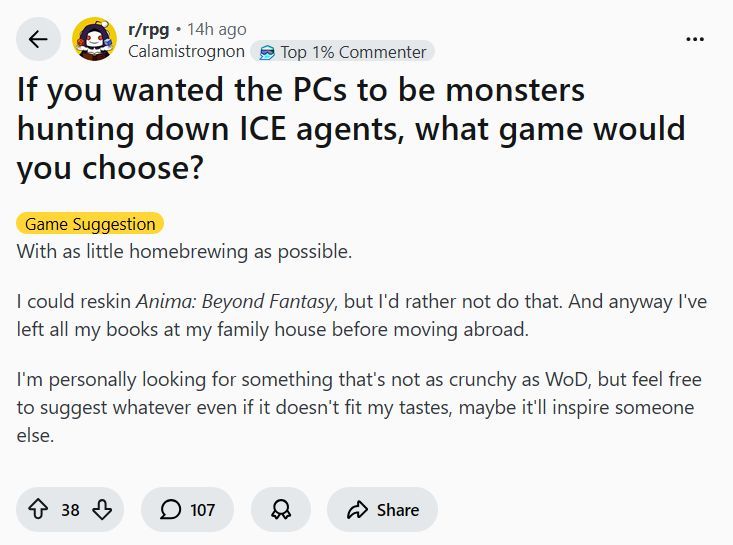The height and width of the screenshot is (545, 733).
Task: Upvote the post
Action: (37, 510)
